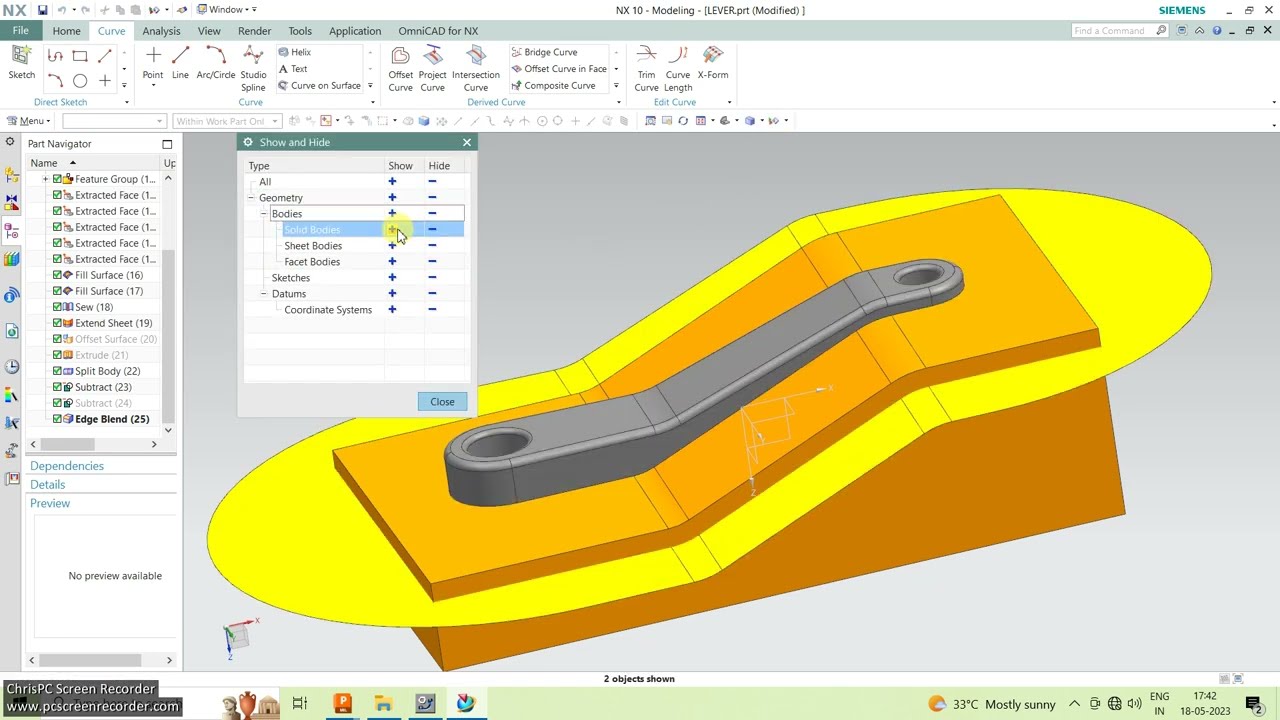Open the Menu dropdown

(28, 121)
